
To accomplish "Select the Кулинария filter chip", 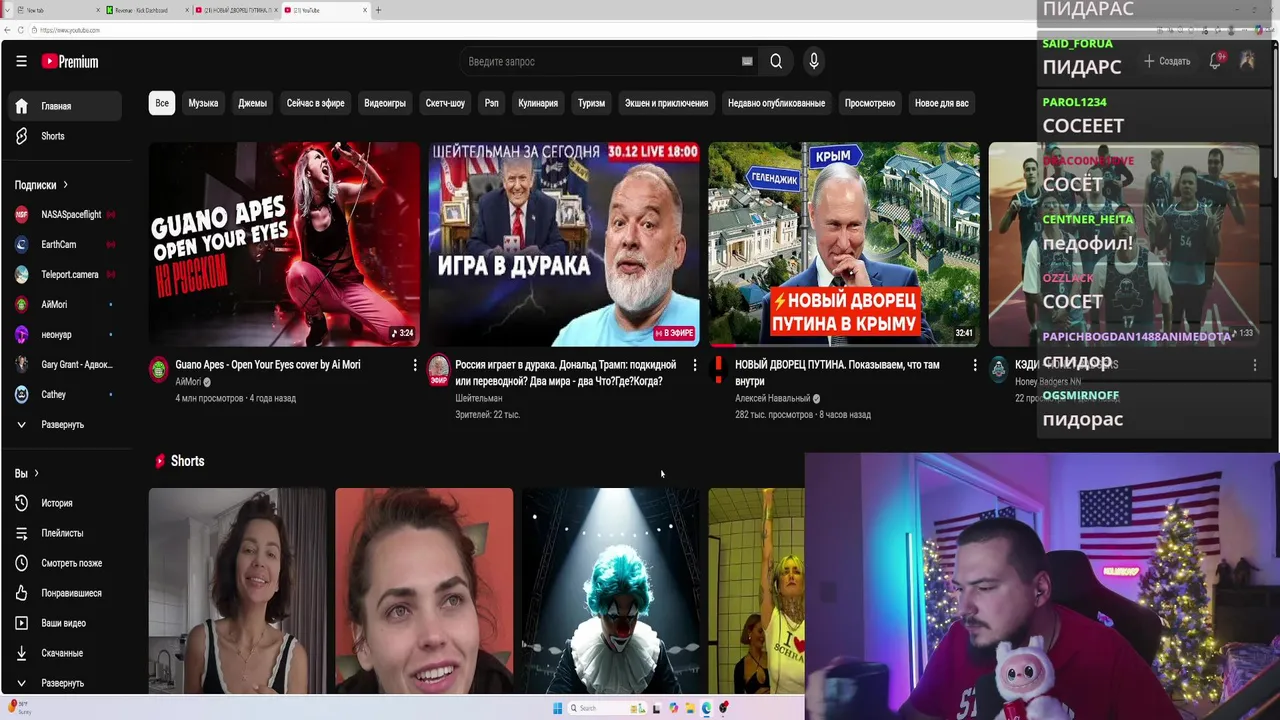I will point(538,103).
